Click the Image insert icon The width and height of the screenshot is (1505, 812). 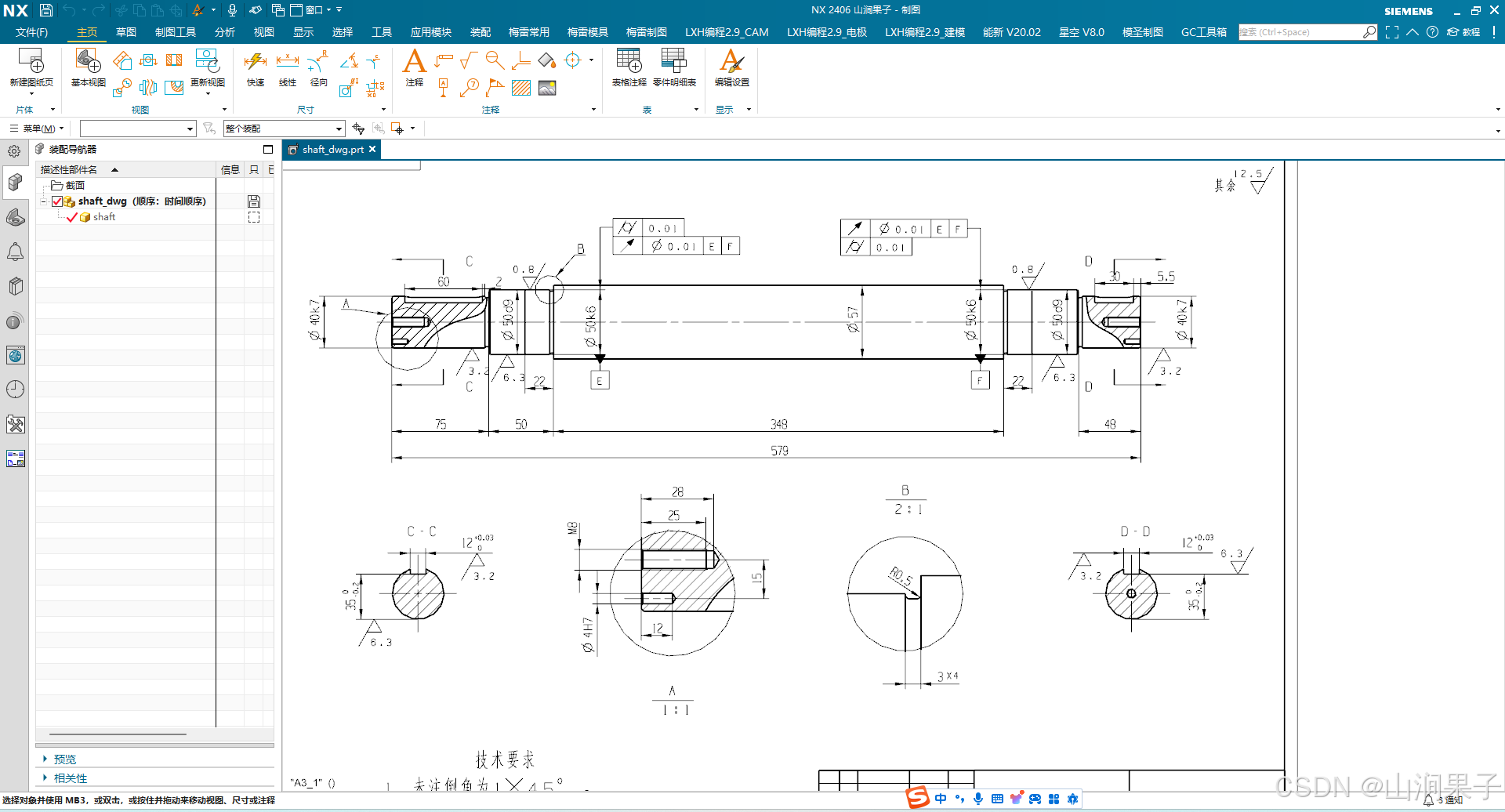(547, 87)
